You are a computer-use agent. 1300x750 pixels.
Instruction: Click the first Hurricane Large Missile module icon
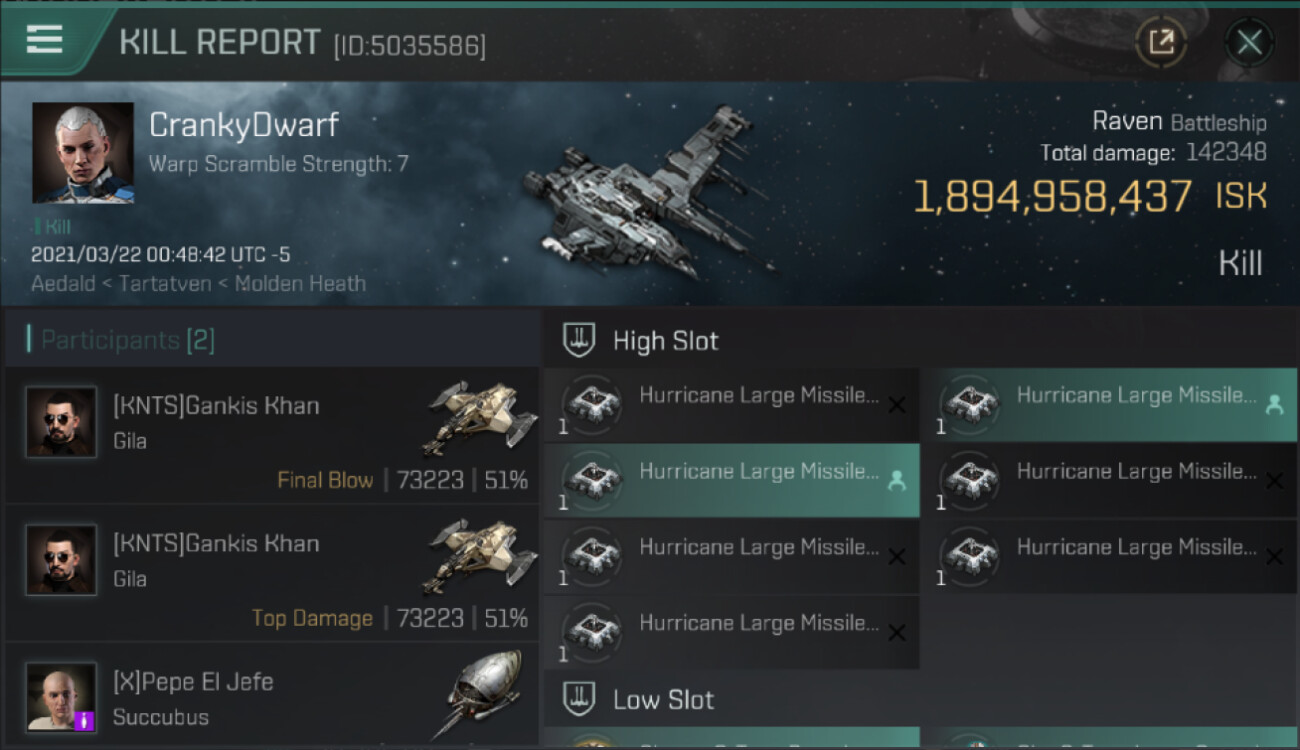(x=592, y=404)
